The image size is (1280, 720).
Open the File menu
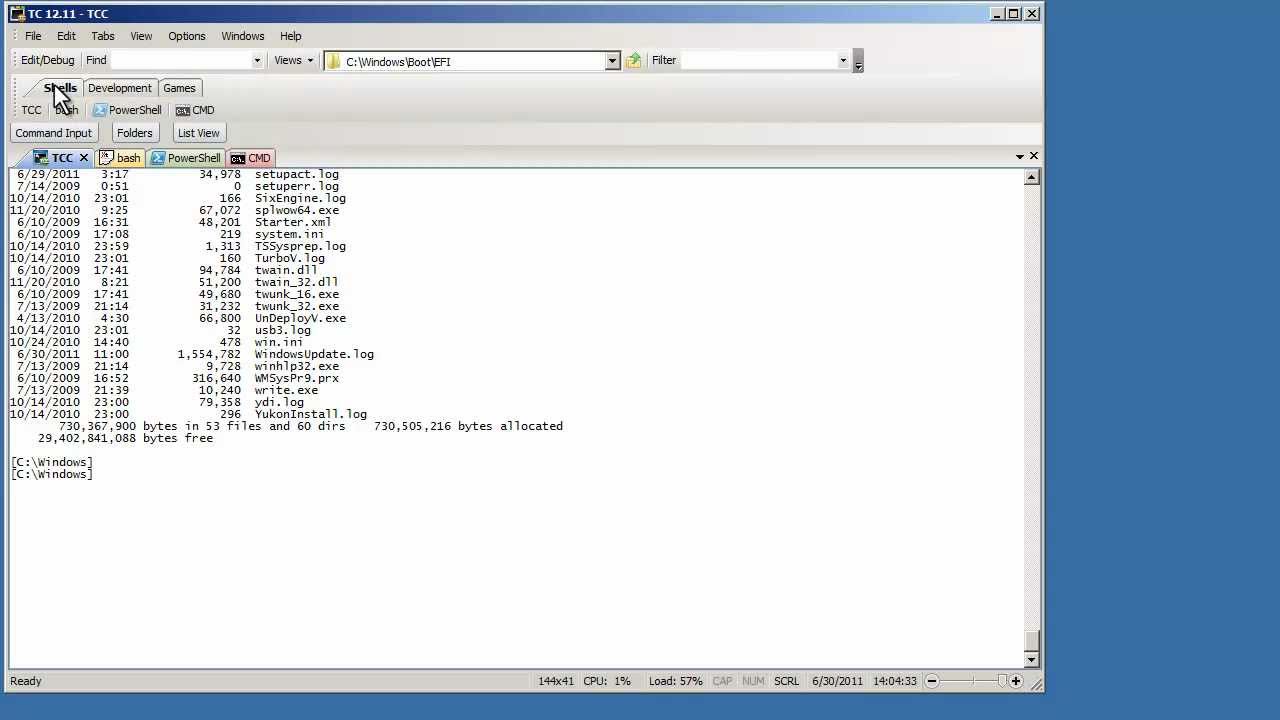tap(33, 36)
